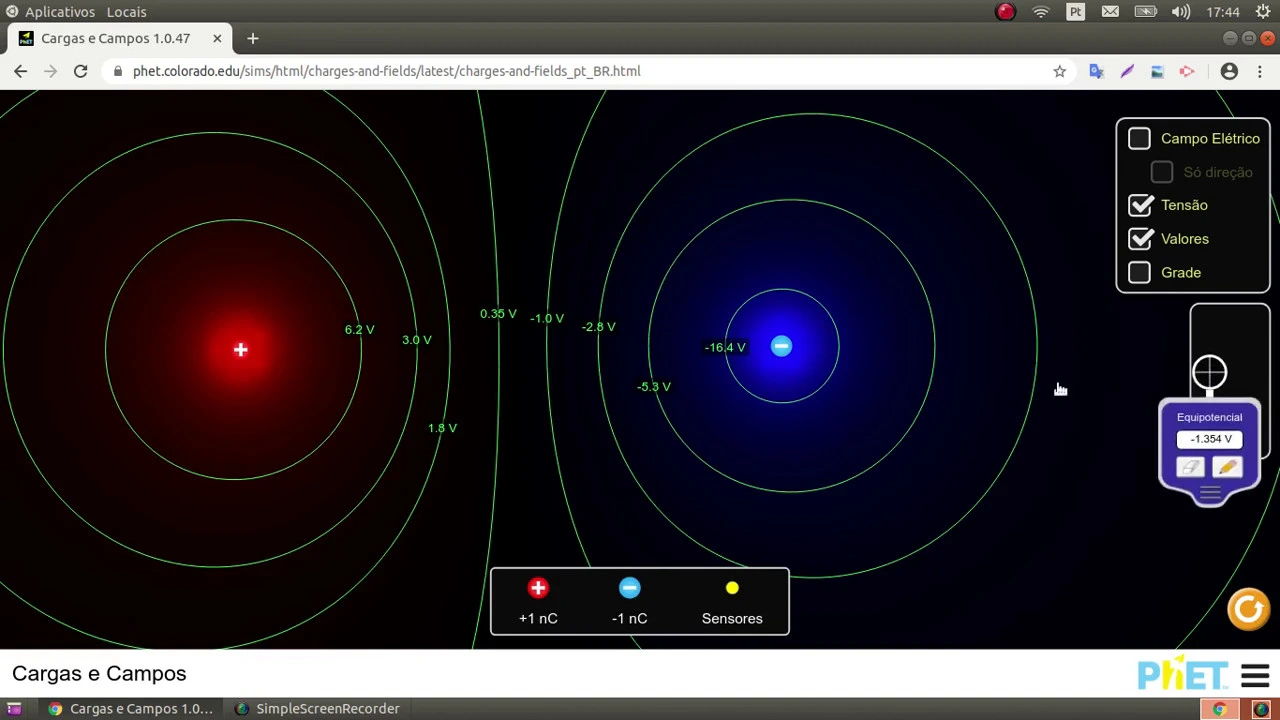Switch to the Cargas e Campos taskbar window
Image resolution: width=1280 pixels, height=720 pixels.
[131, 708]
